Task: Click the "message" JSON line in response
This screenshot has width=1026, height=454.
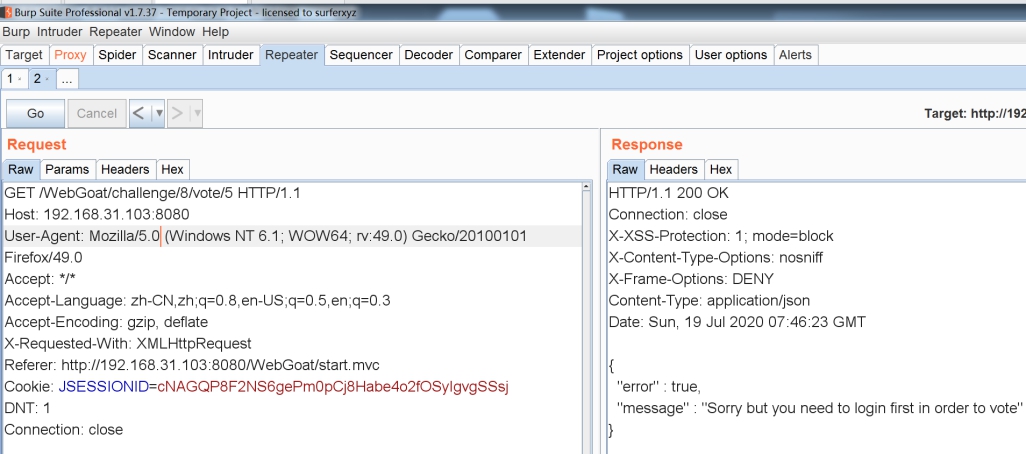Action: (x=819, y=408)
